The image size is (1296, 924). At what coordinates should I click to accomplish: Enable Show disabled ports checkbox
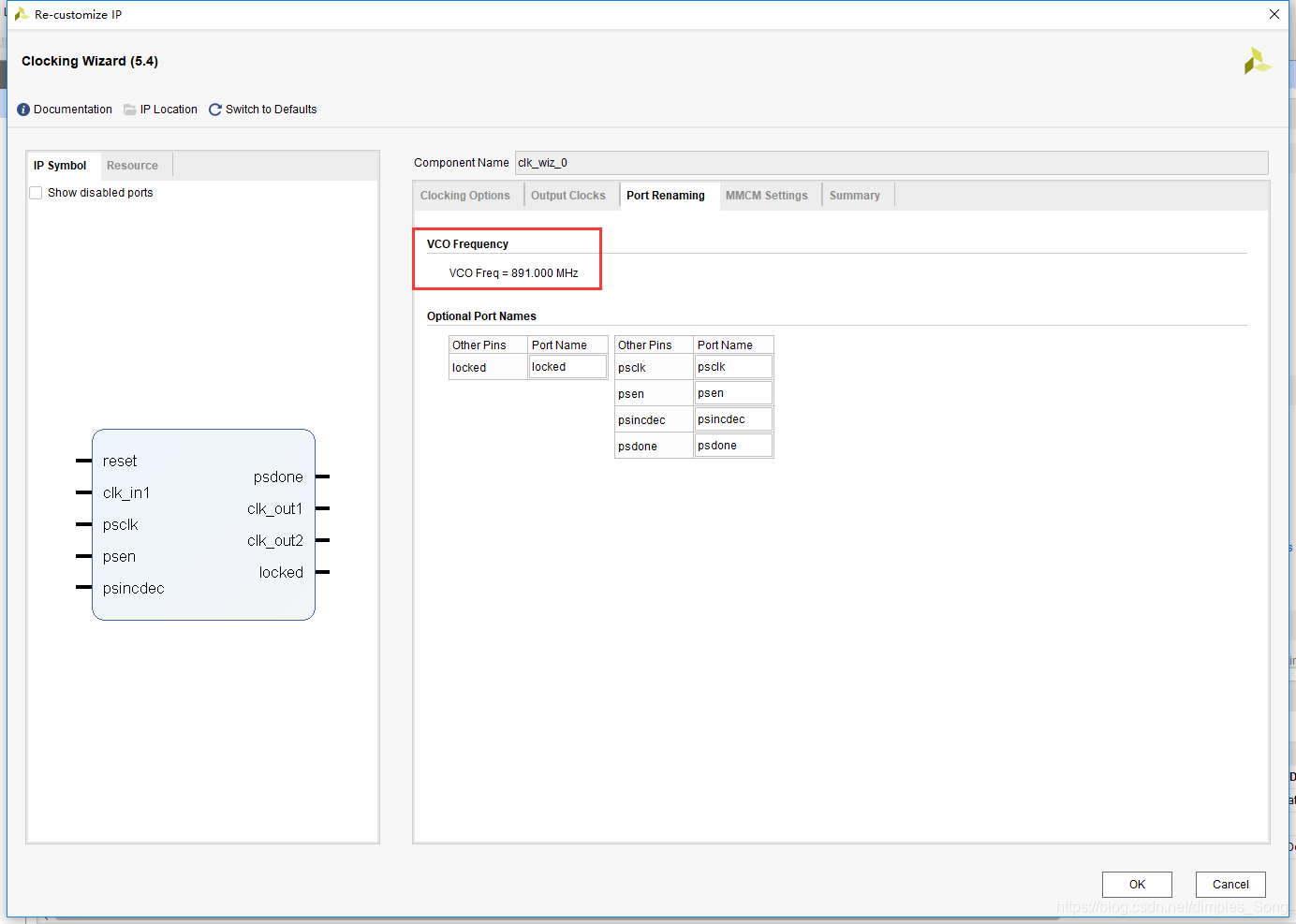(x=36, y=193)
